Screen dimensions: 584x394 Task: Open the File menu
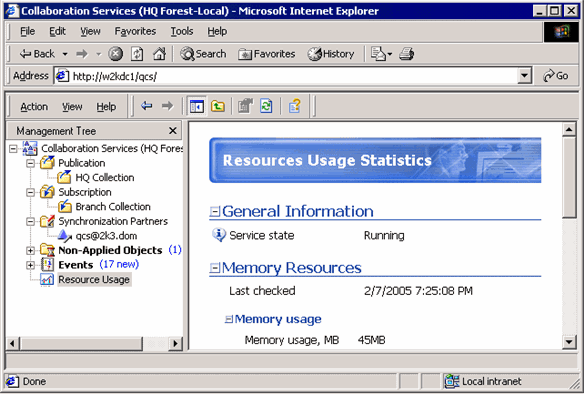28,31
